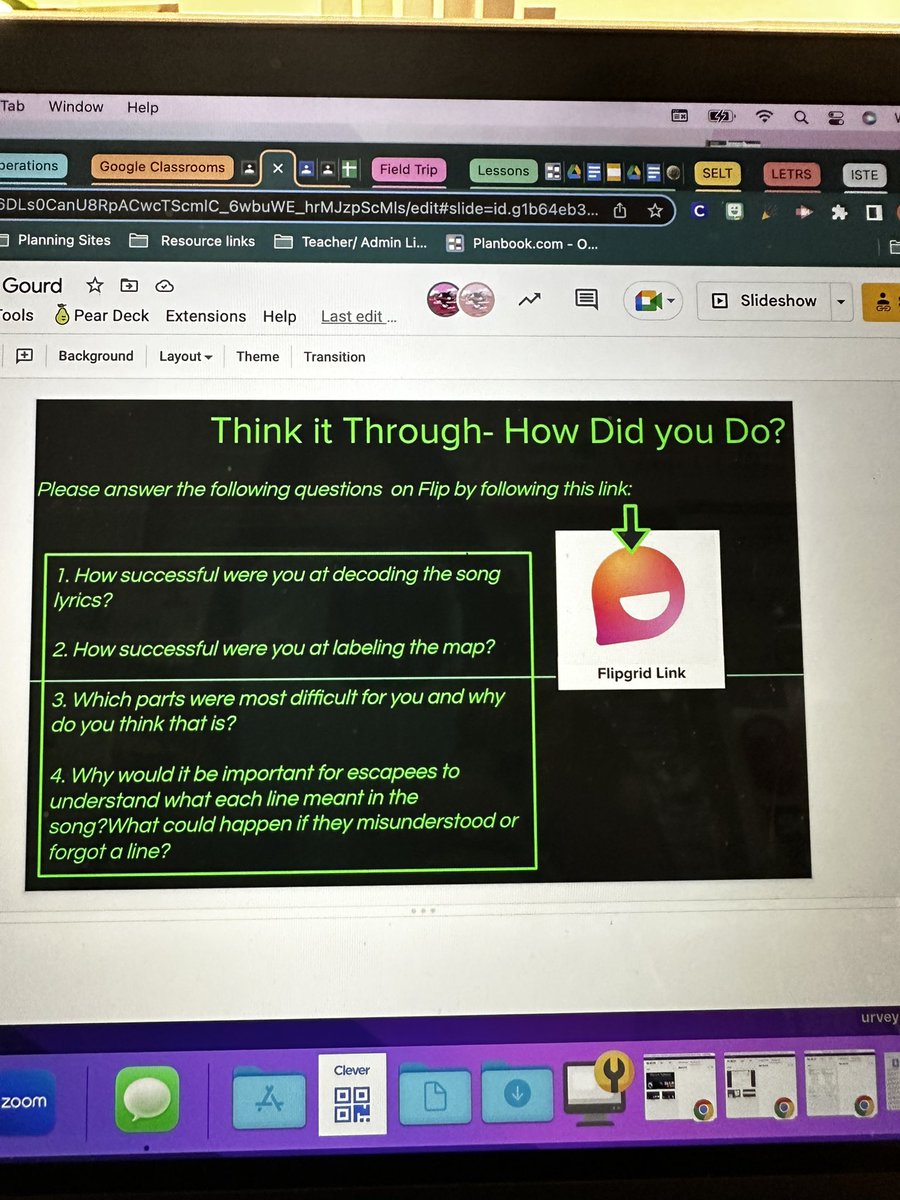This screenshot has height=1200, width=900.
Task: Click the yellow Share button
Action: 882,302
